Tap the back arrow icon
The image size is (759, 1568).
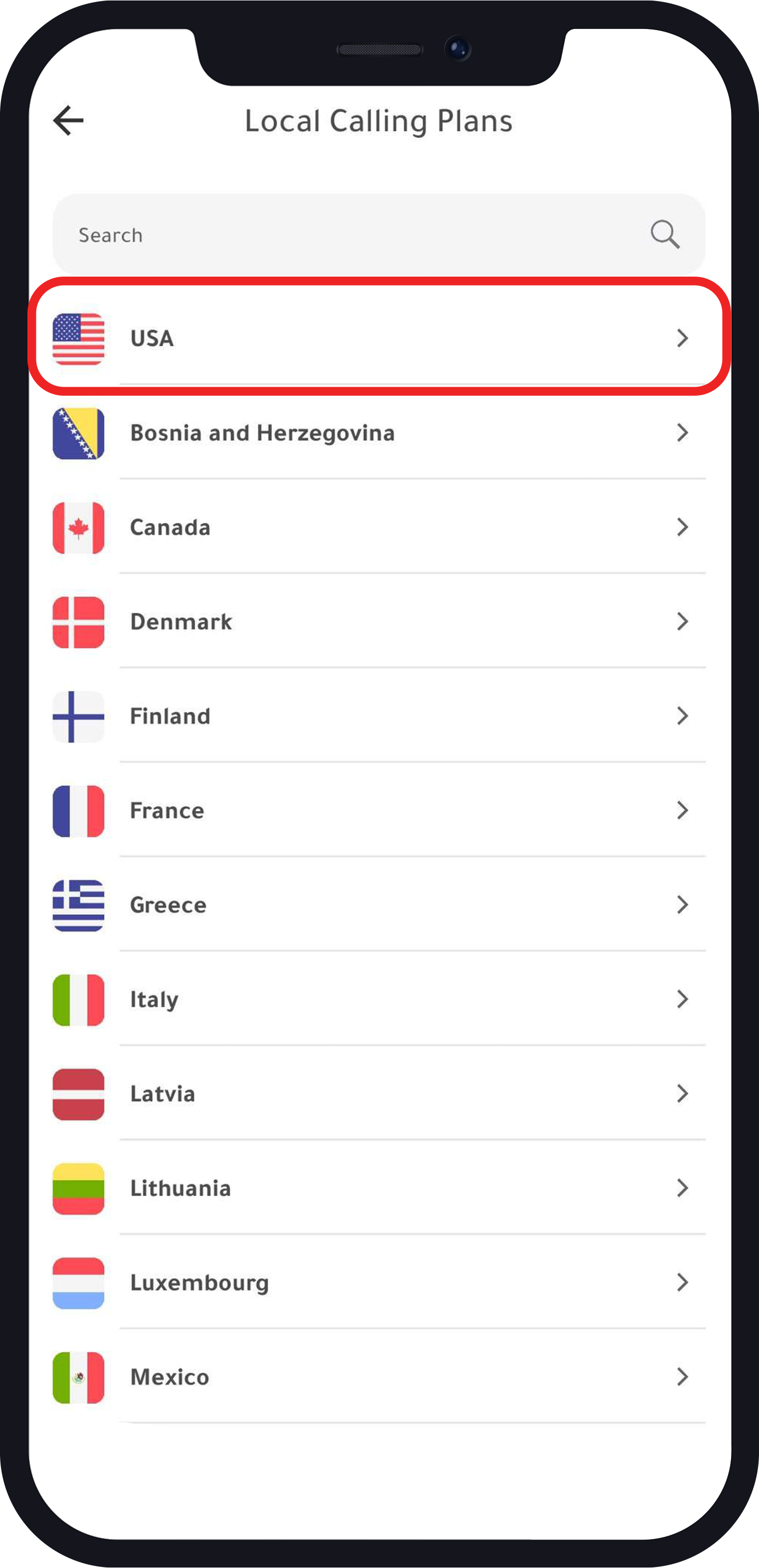tap(68, 120)
